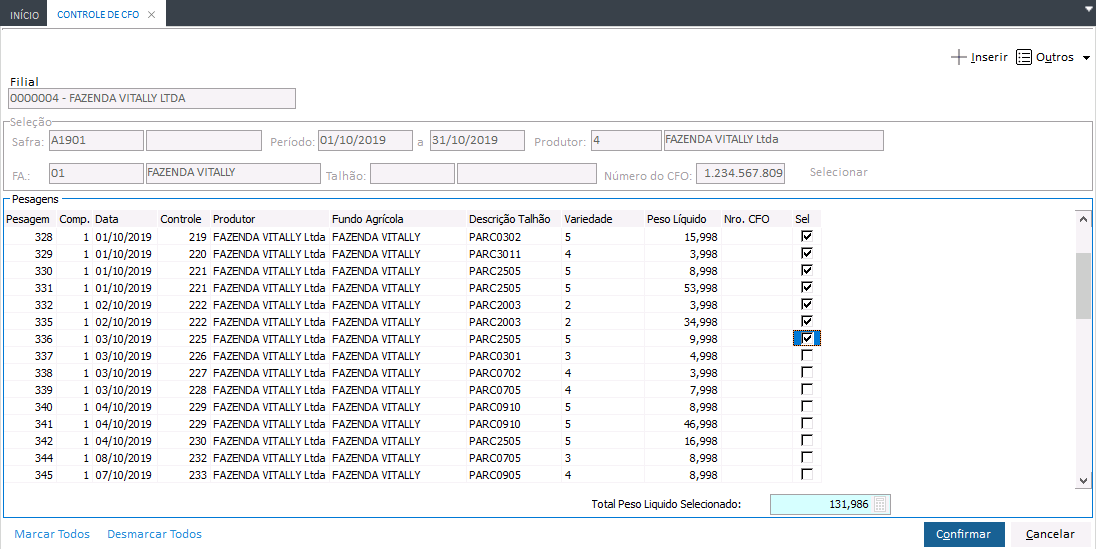1096x549 pixels.
Task: Select the CONTROLE DE CFO tab
Action: tap(98, 15)
